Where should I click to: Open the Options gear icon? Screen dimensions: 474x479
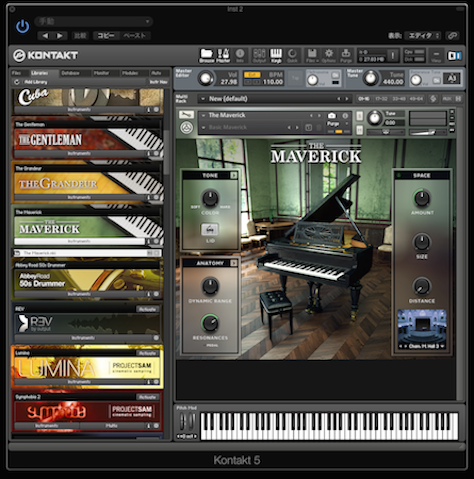[x=329, y=55]
